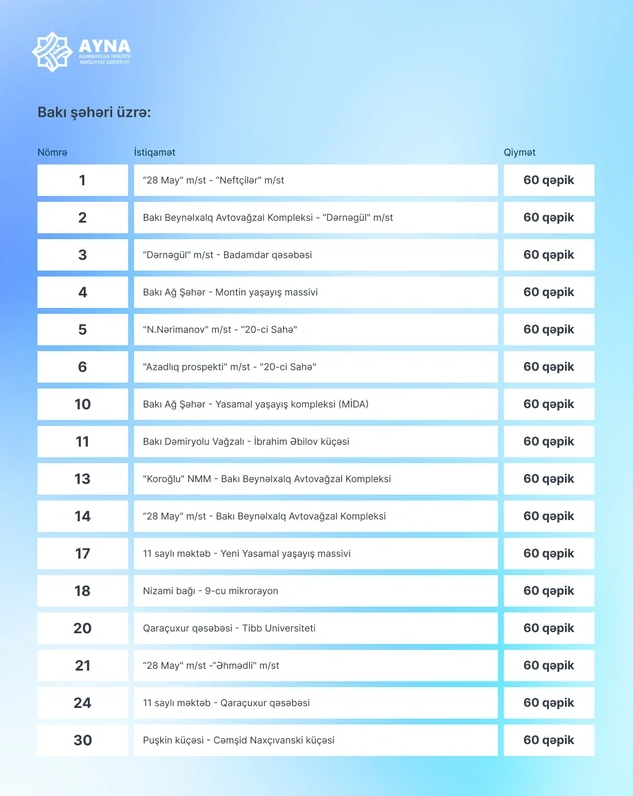Select the Nizami bağı – 9-cu mikrorayon route
Image resolution: width=633 pixels, height=796 pixels.
point(211,591)
